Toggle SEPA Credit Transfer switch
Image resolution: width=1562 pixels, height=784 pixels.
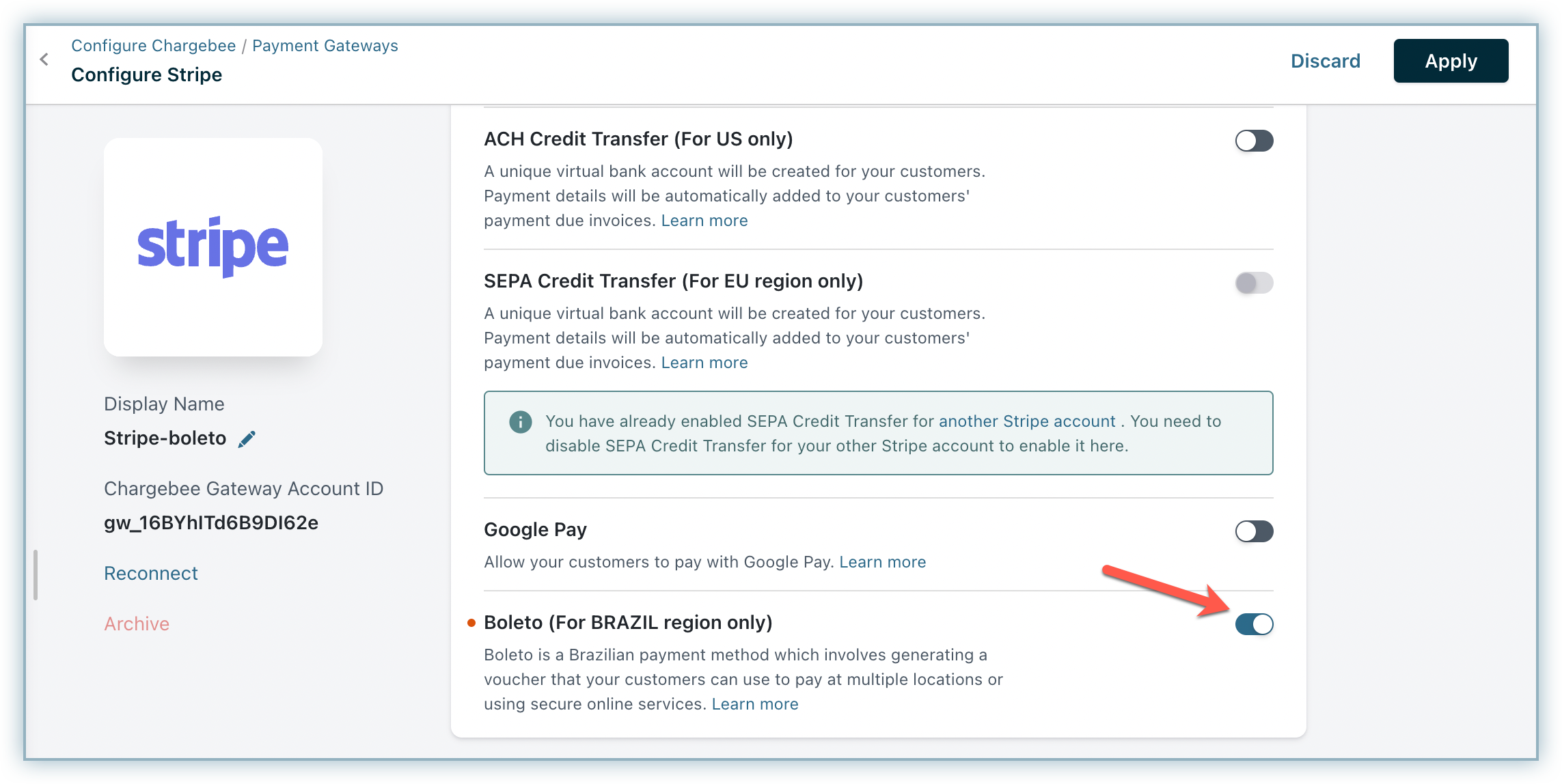coord(1254,283)
